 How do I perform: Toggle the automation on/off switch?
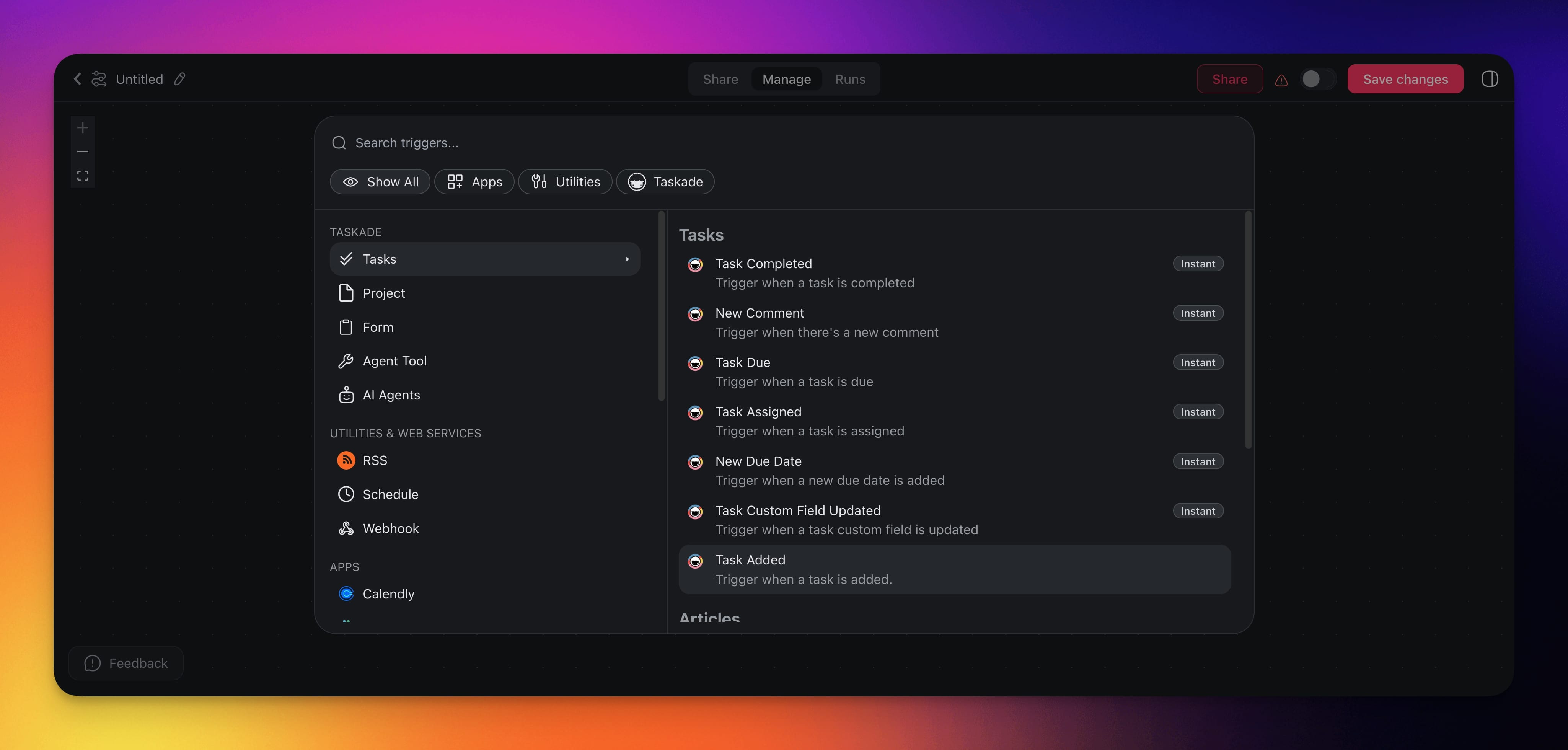click(x=1318, y=79)
